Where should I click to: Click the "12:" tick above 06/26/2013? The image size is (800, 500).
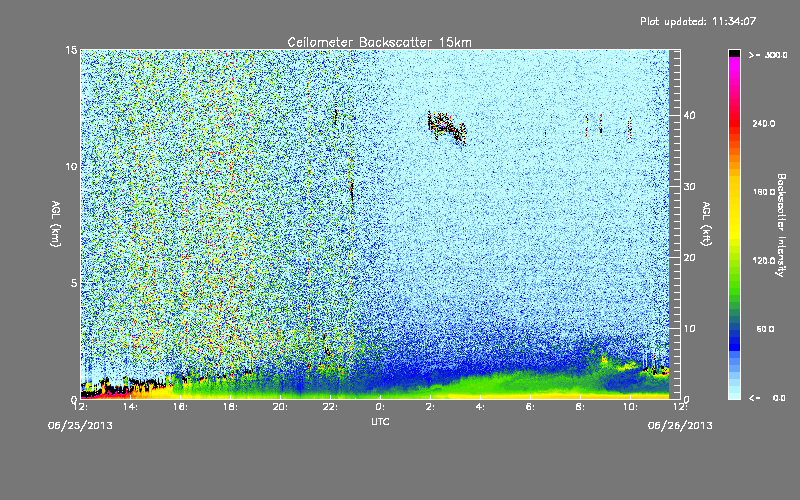coord(680,407)
